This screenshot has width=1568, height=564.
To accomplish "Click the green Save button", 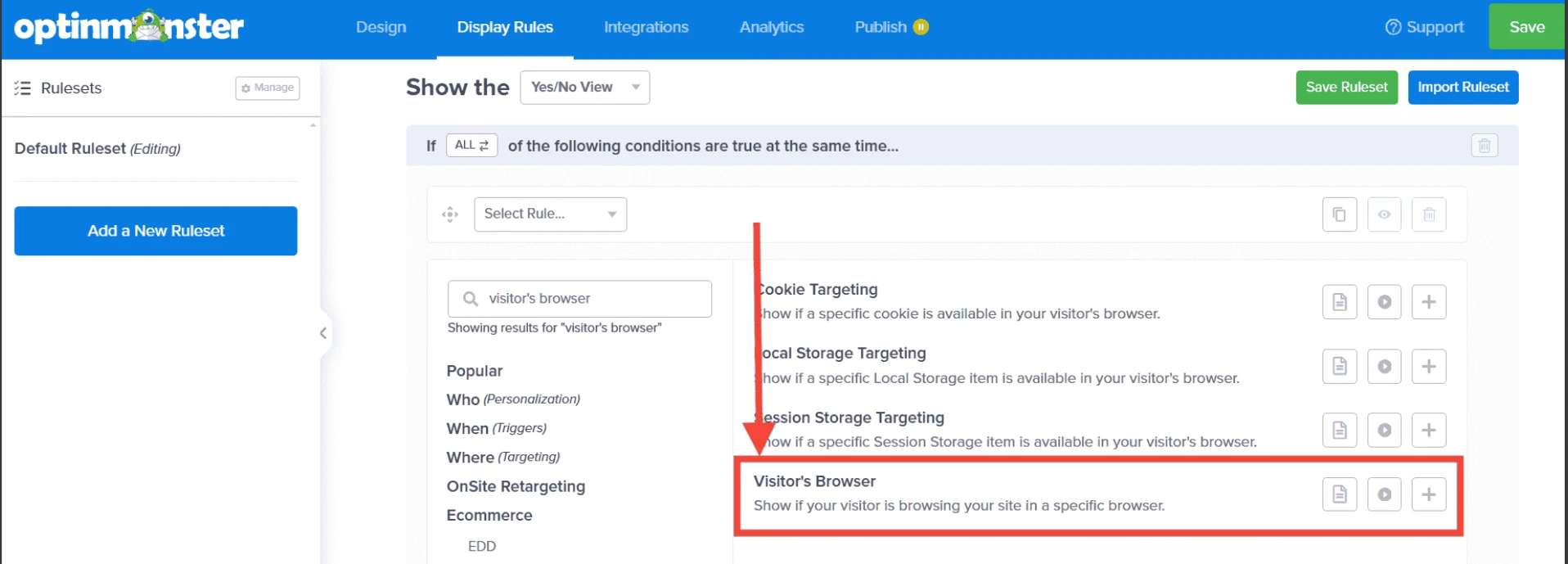I will click(1526, 27).
